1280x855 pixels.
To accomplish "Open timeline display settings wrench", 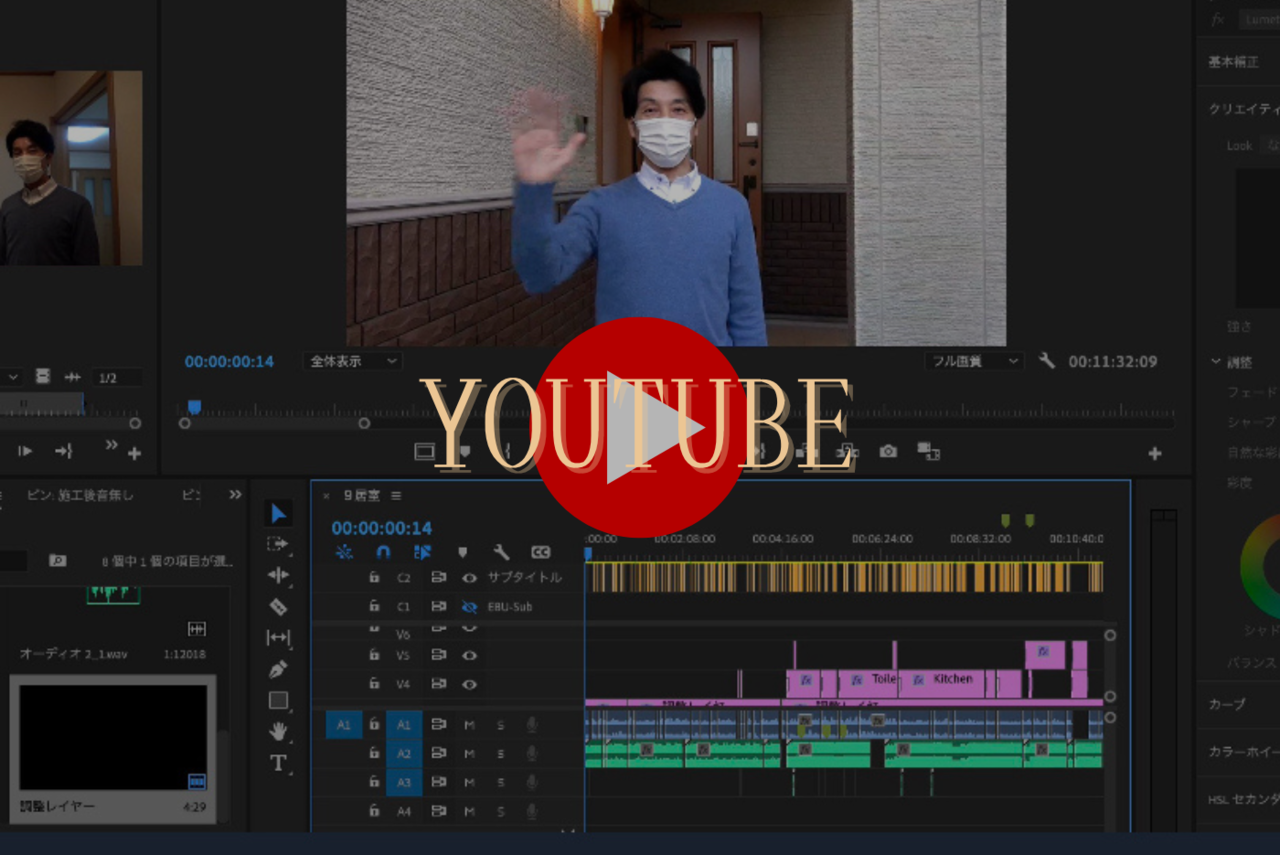I will pyautogui.click(x=501, y=552).
